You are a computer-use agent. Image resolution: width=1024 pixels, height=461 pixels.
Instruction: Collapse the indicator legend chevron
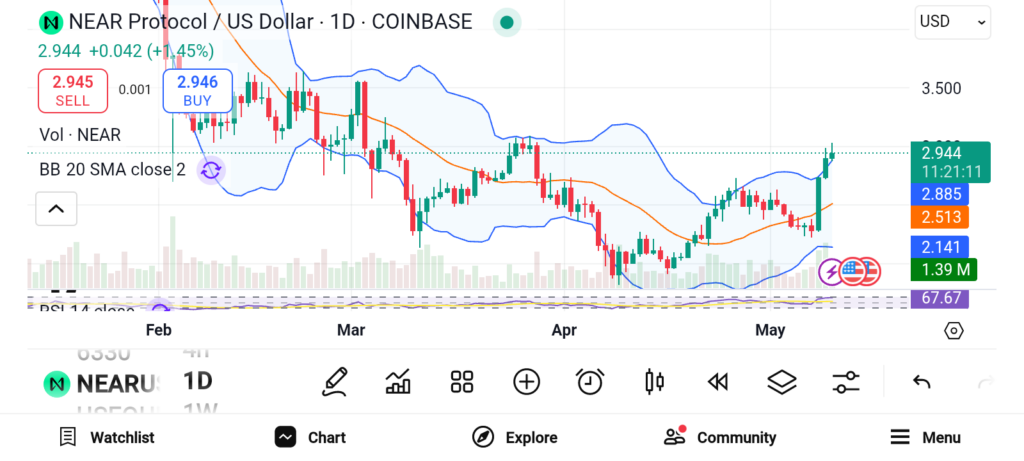(x=56, y=209)
